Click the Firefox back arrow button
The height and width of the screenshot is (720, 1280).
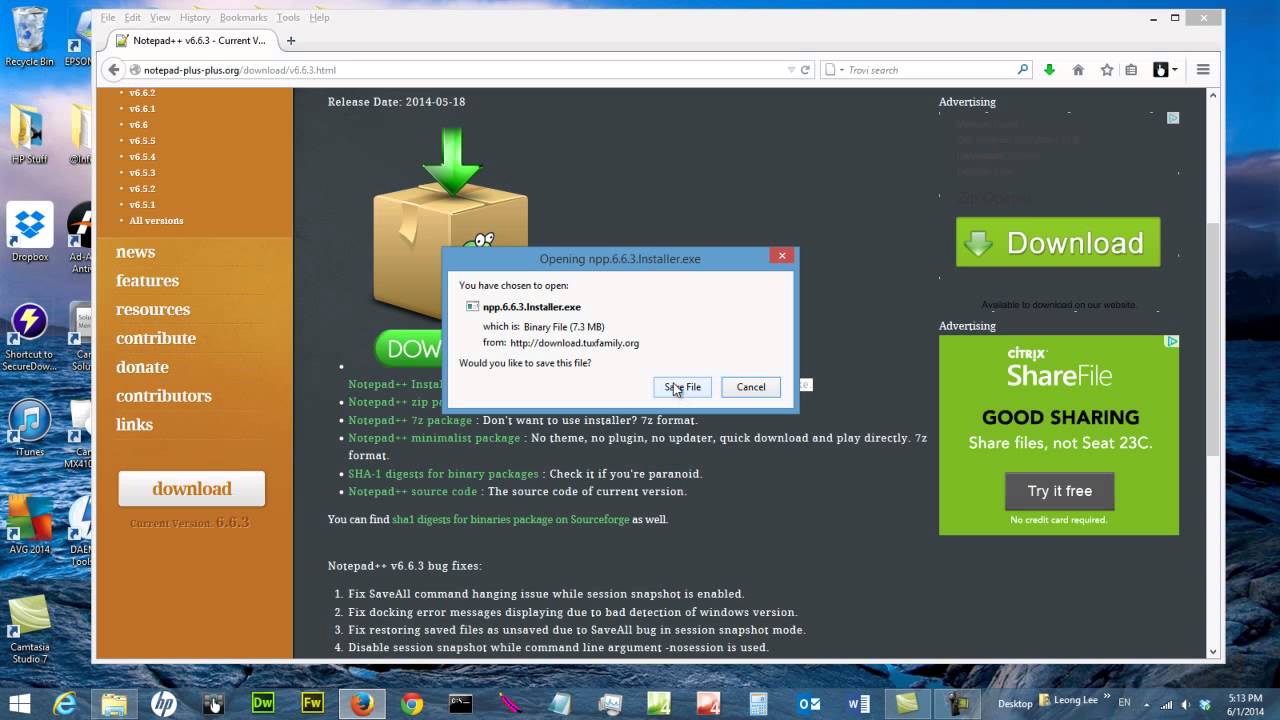[113, 70]
